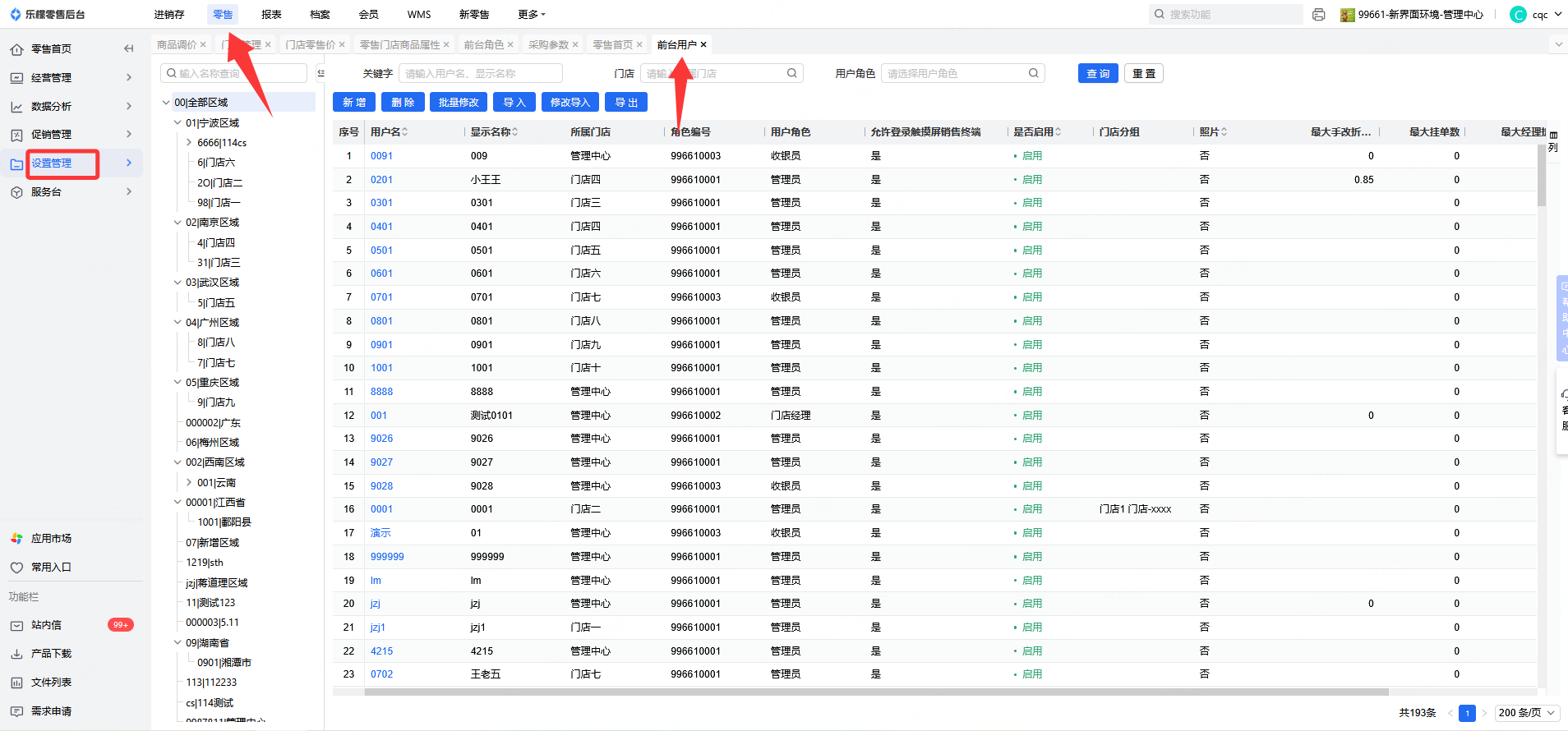
Task: Open user 0091 from the table
Action: (x=381, y=156)
